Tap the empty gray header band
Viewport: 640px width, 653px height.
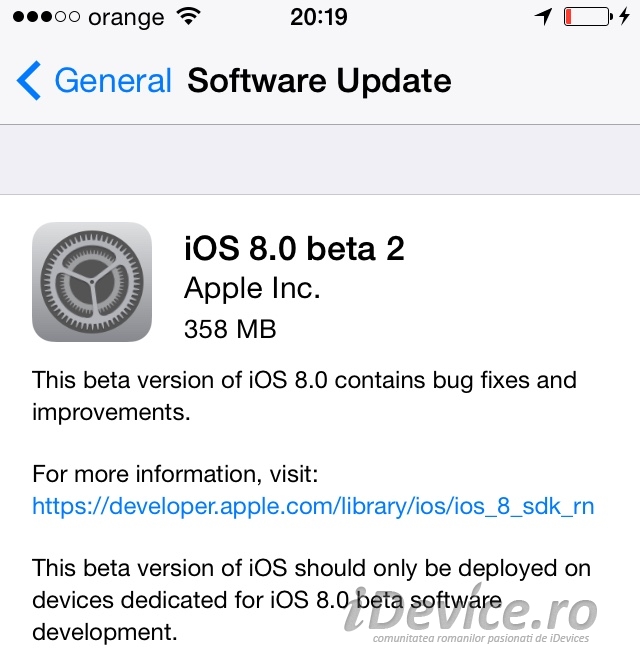[320, 160]
